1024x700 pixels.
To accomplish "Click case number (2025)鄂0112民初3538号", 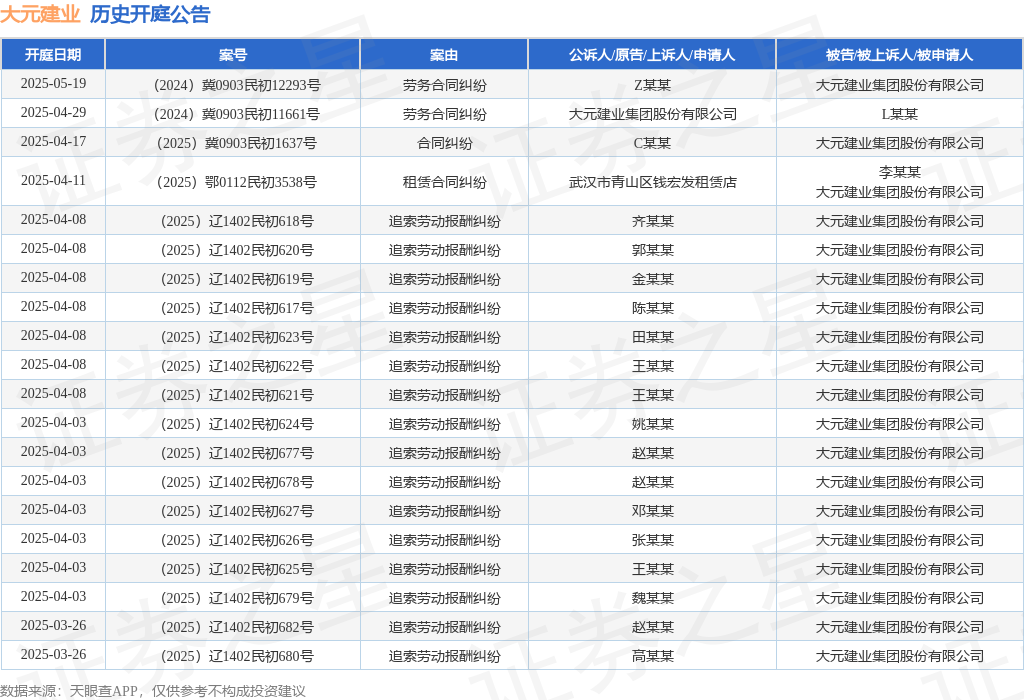I will [x=237, y=182].
